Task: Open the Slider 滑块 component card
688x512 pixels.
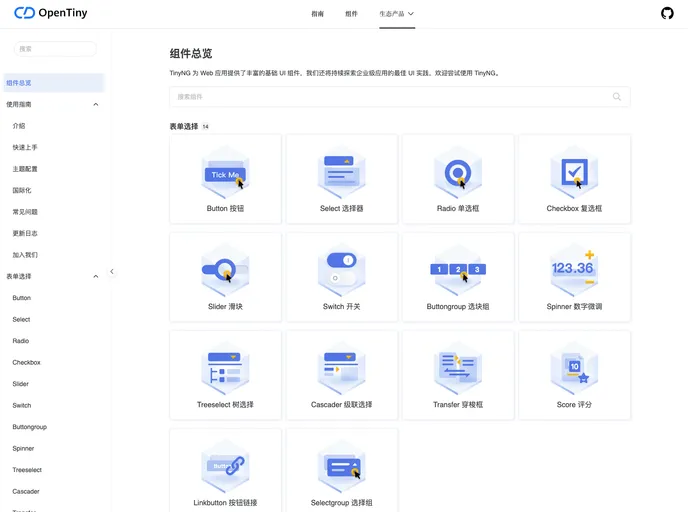Action: 227,277
